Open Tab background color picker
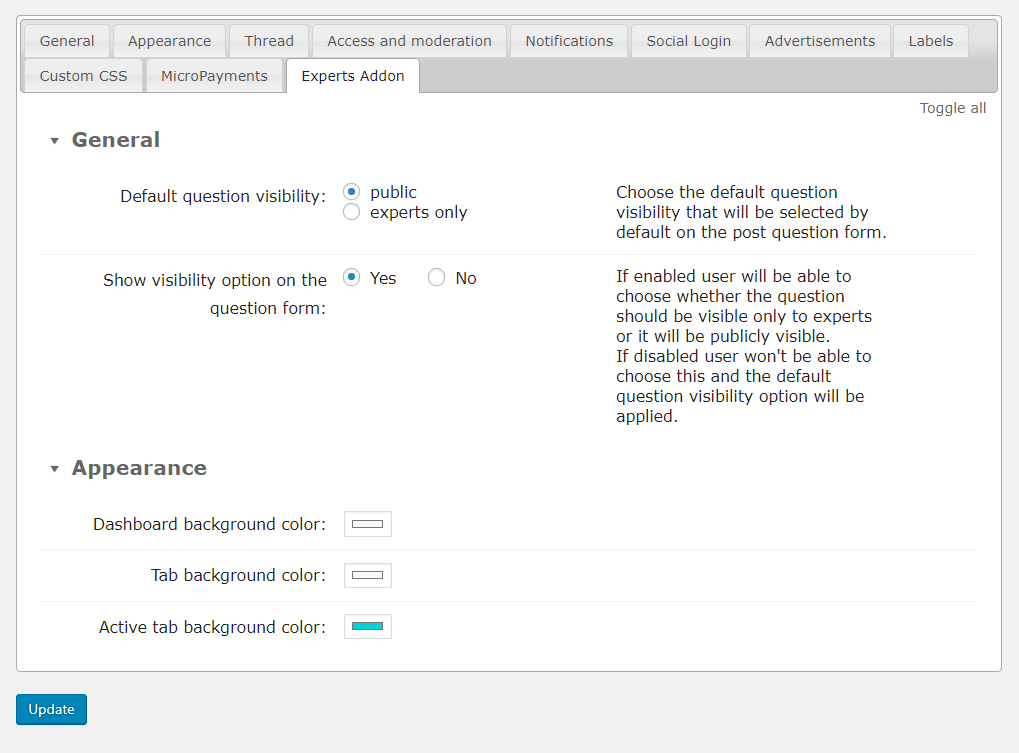 tap(367, 575)
